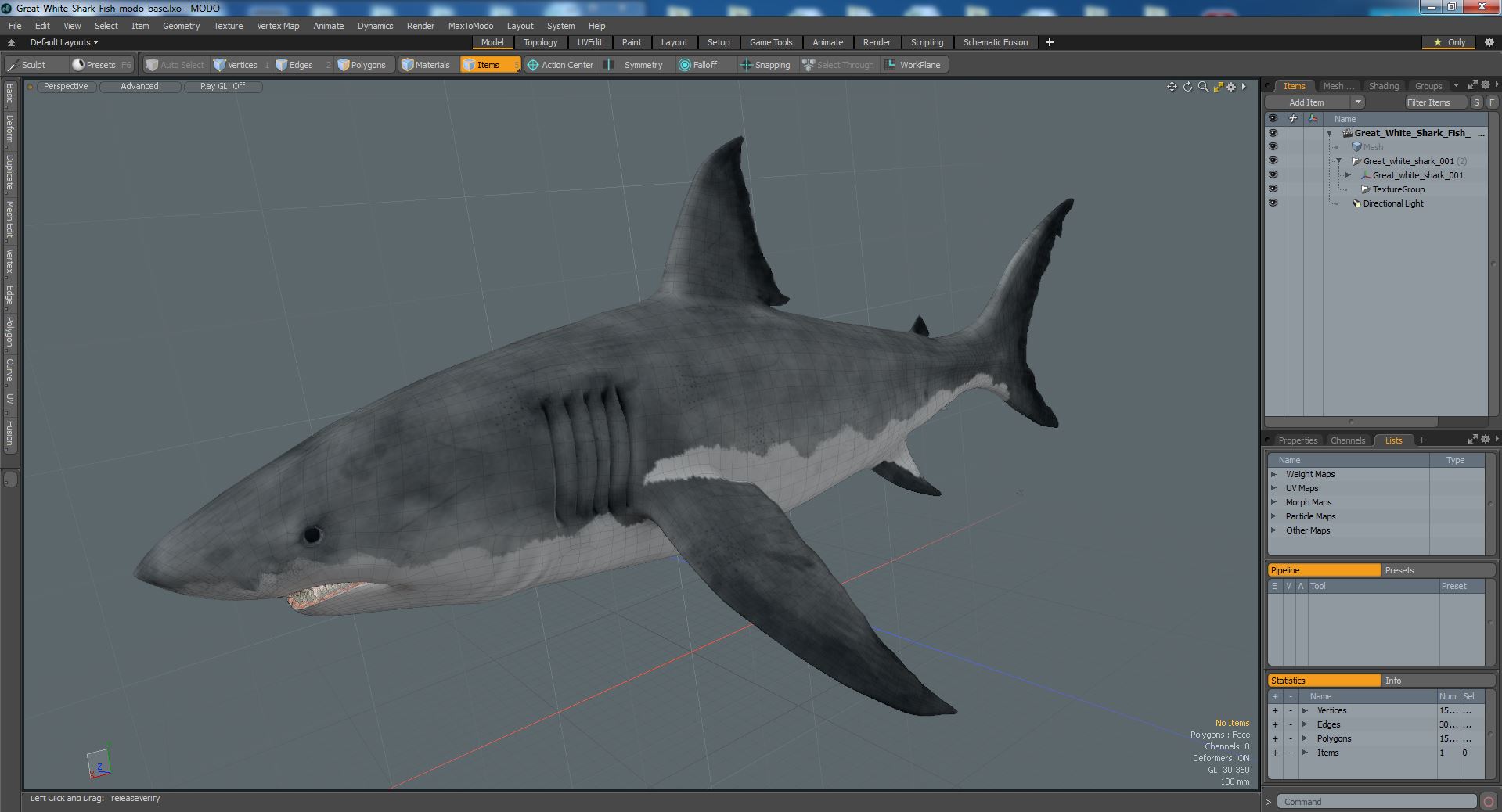The height and width of the screenshot is (812, 1502).
Task: Open layout settings gear in top bar
Action: (x=1489, y=42)
